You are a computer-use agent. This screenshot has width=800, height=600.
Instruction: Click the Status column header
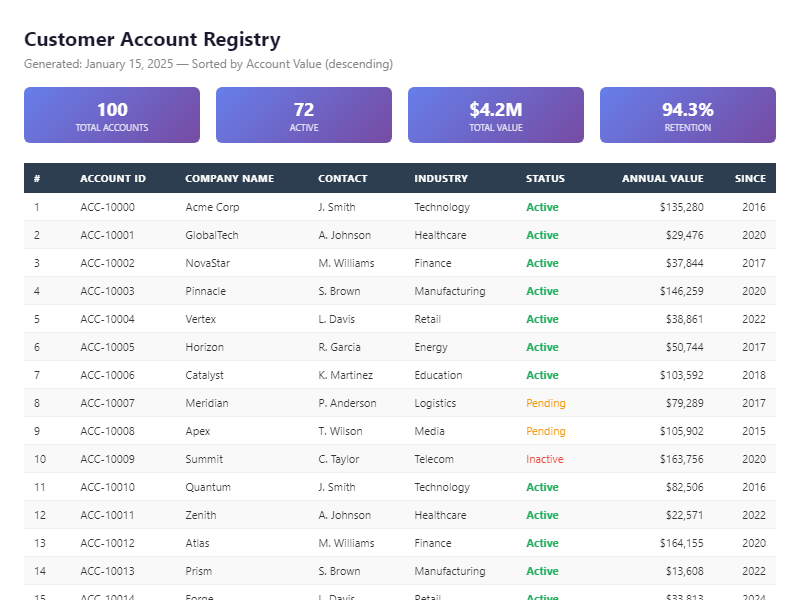coord(545,179)
